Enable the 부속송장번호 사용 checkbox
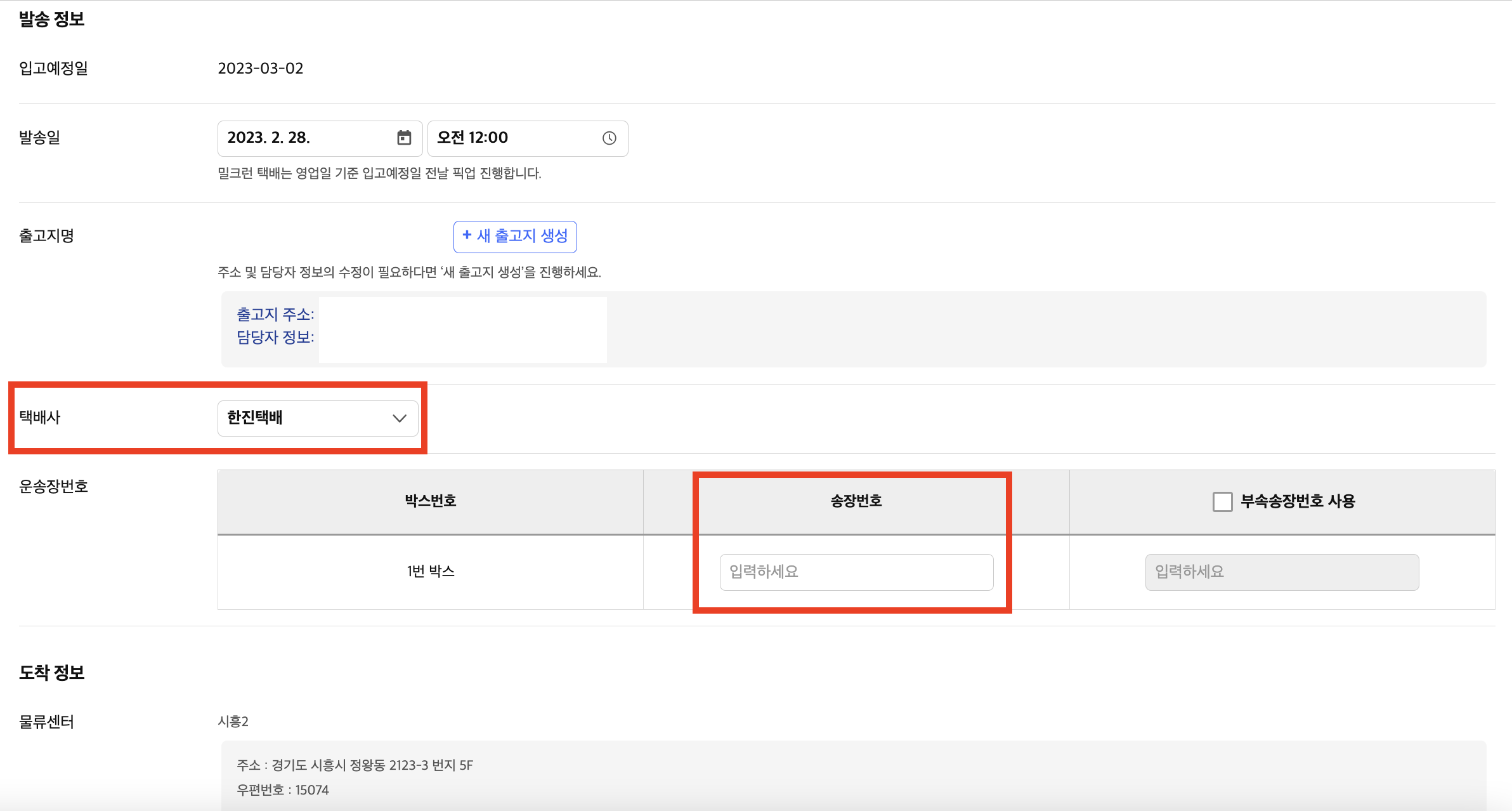 [1222, 501]
